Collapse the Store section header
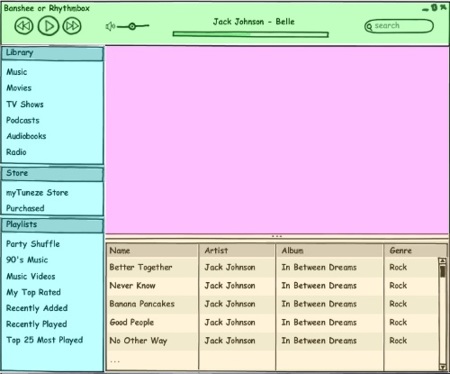This screenshot has width=450, height=374. pyautogui.click(x=52, y=174)
